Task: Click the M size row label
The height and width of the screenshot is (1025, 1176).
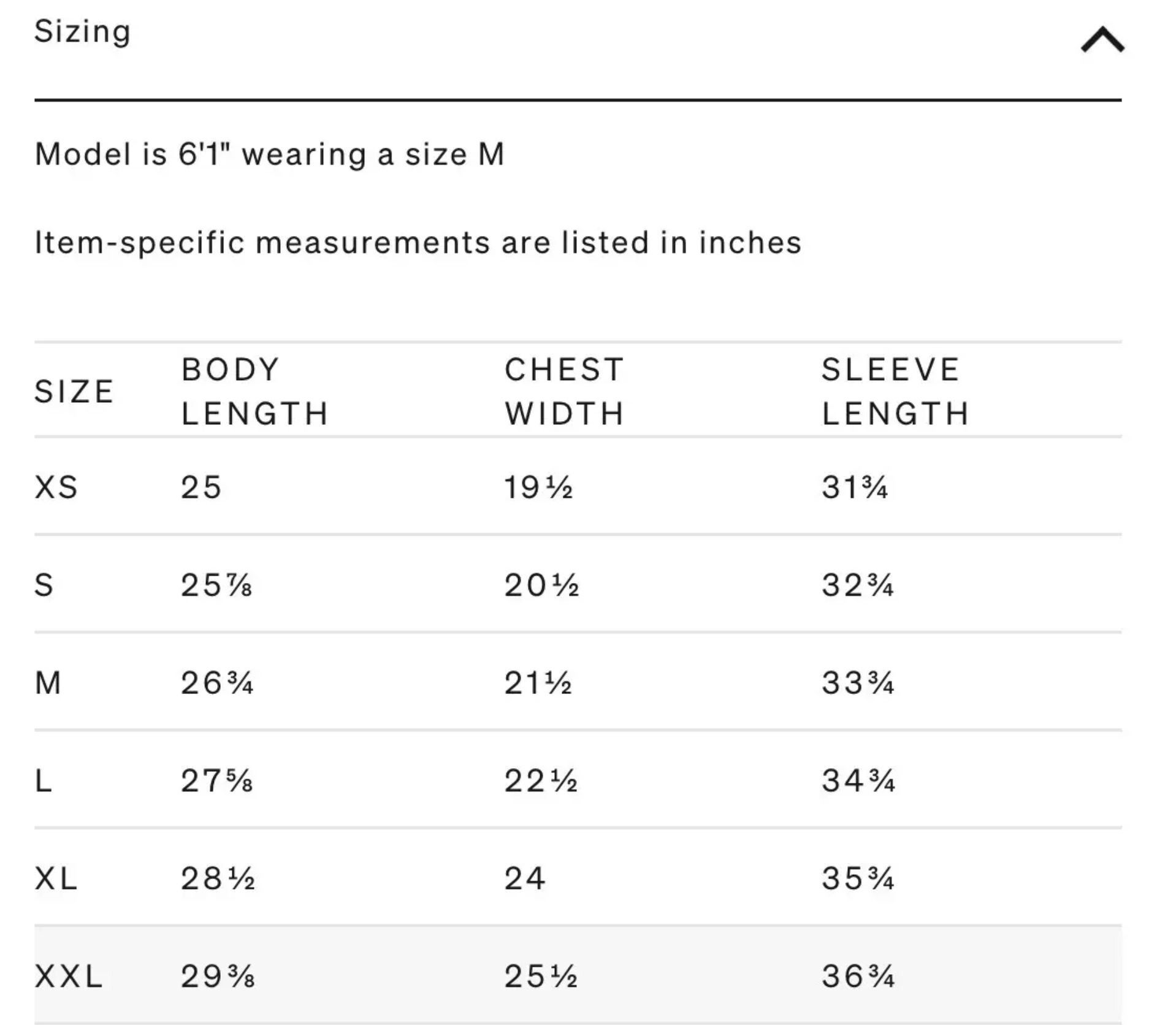Action: pos(48,683)
